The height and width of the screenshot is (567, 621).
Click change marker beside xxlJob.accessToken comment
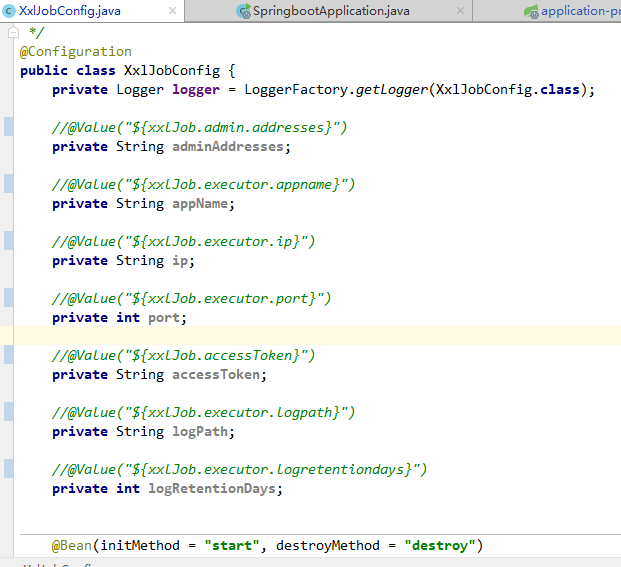tap(8, 355)
